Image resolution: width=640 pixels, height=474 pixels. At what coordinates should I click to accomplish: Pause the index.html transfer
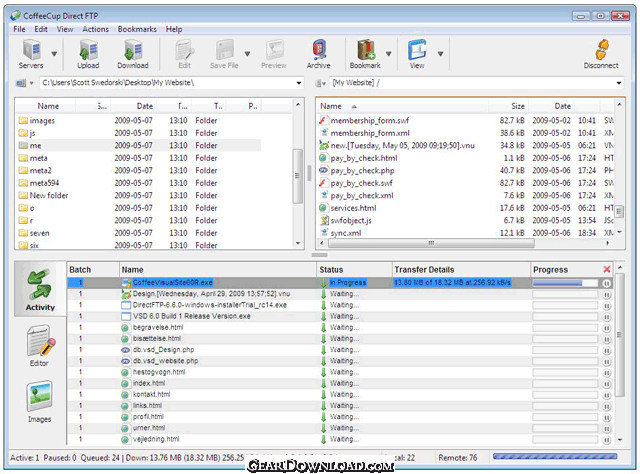[x=607, y=384]
